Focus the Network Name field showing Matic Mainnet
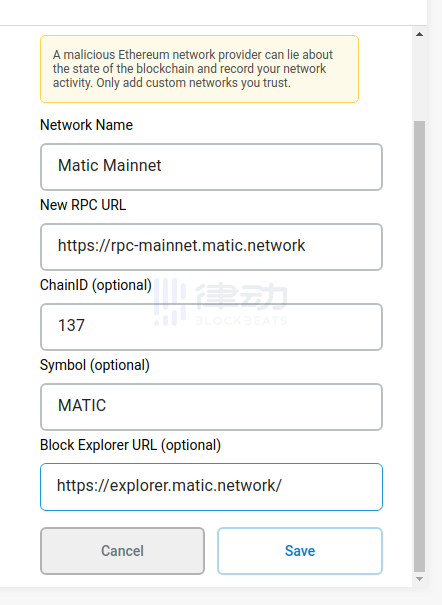 (x=211, y=167)
